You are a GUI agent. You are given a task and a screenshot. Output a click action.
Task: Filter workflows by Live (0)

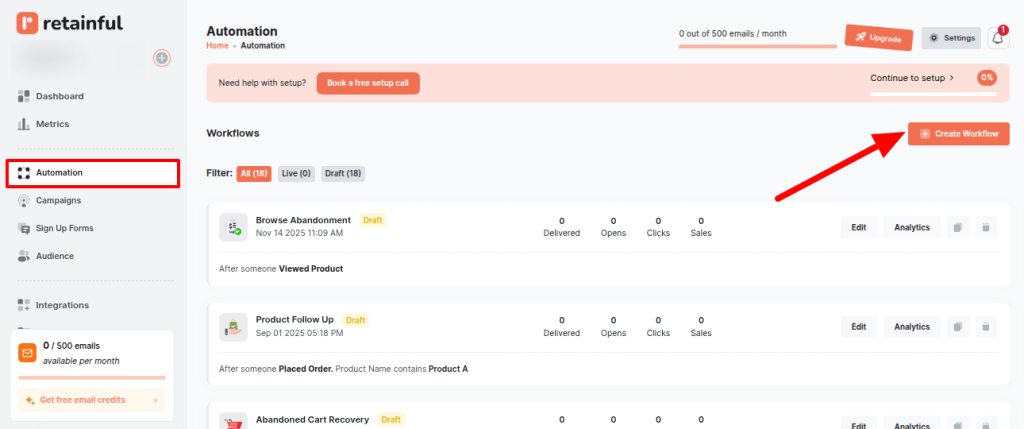296,174
